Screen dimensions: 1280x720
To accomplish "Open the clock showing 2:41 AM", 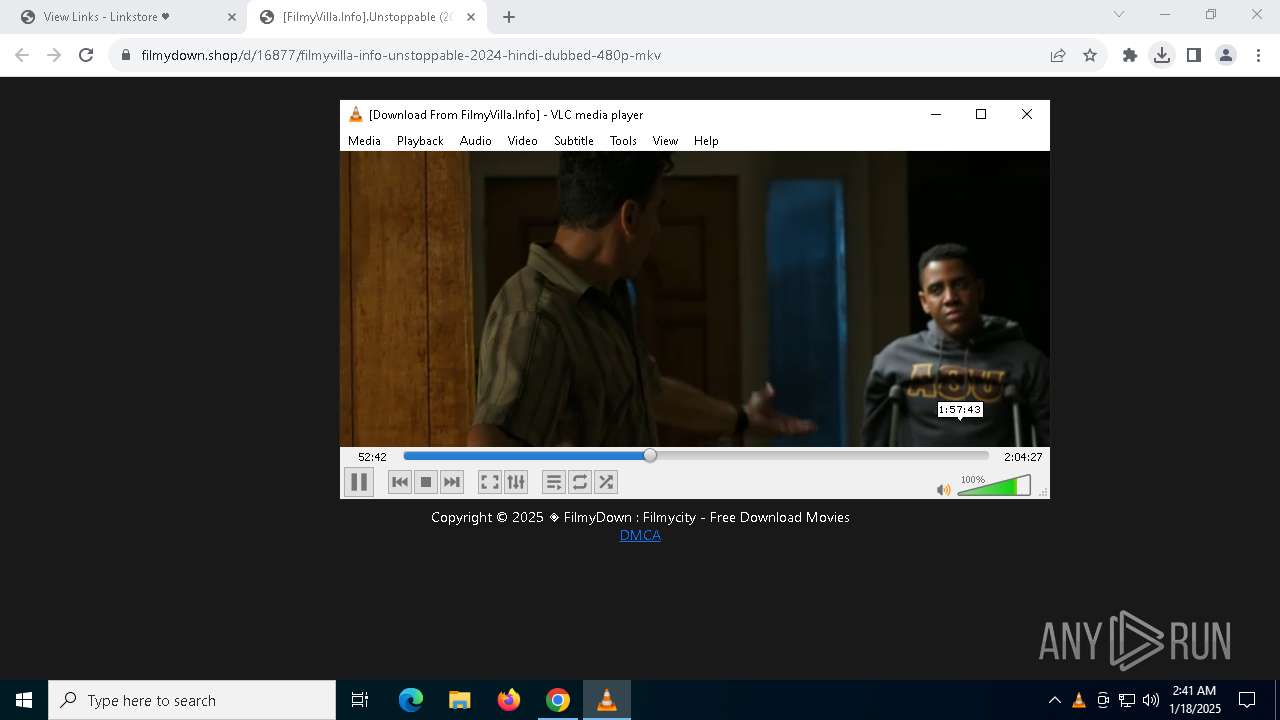I will (1194, 700).
